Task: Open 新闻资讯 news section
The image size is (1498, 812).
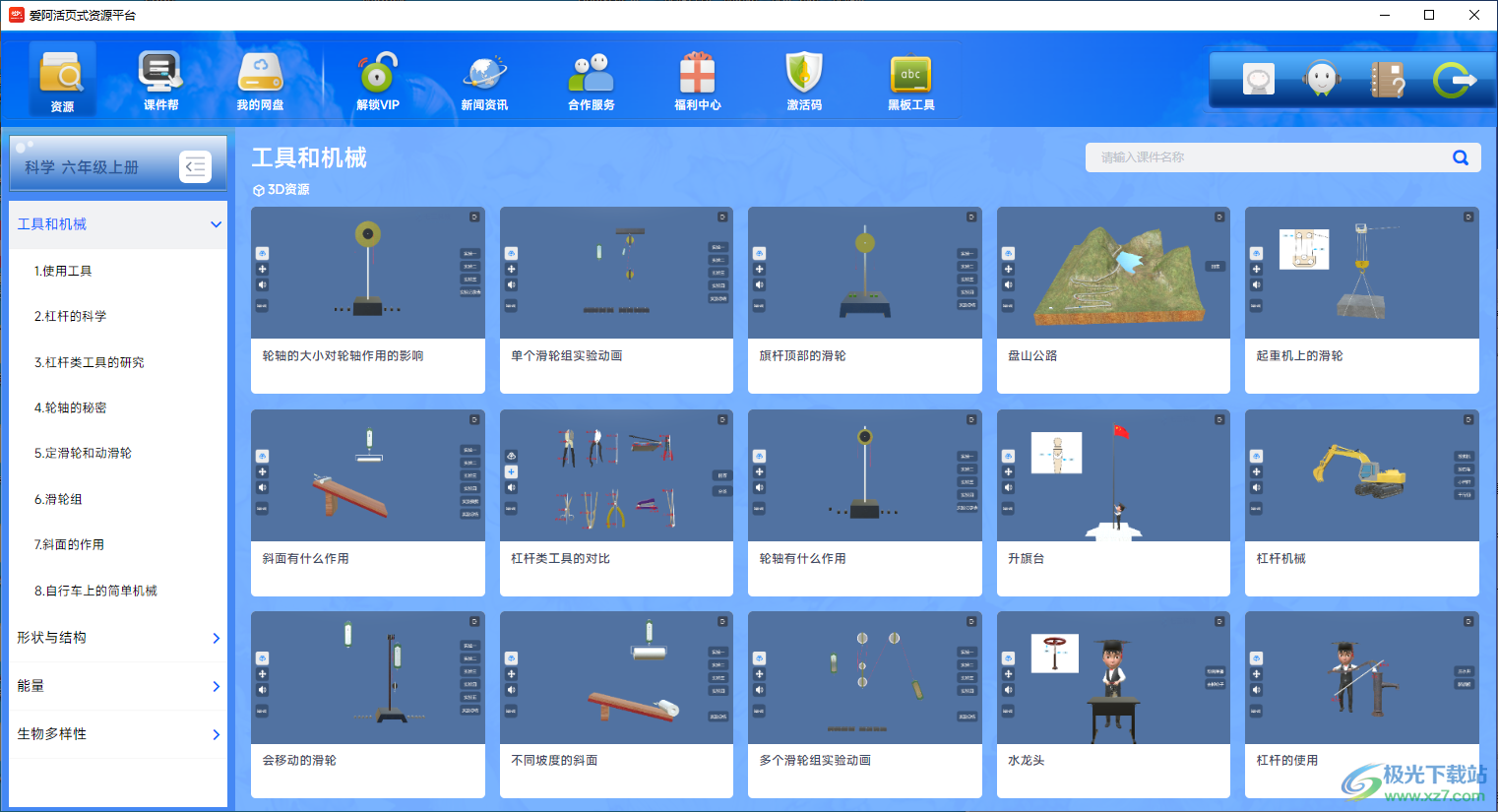Action: [484, 79]
